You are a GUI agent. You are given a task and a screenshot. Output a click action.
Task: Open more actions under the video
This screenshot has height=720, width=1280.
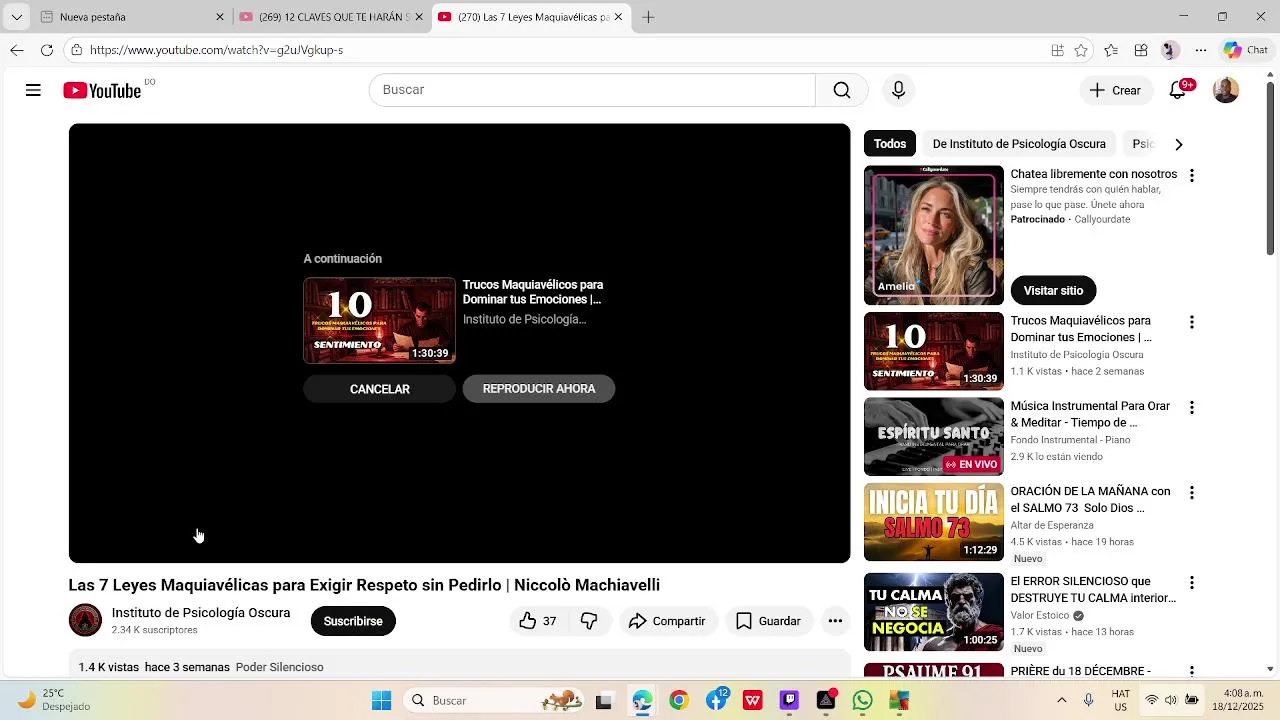point(835,621)
